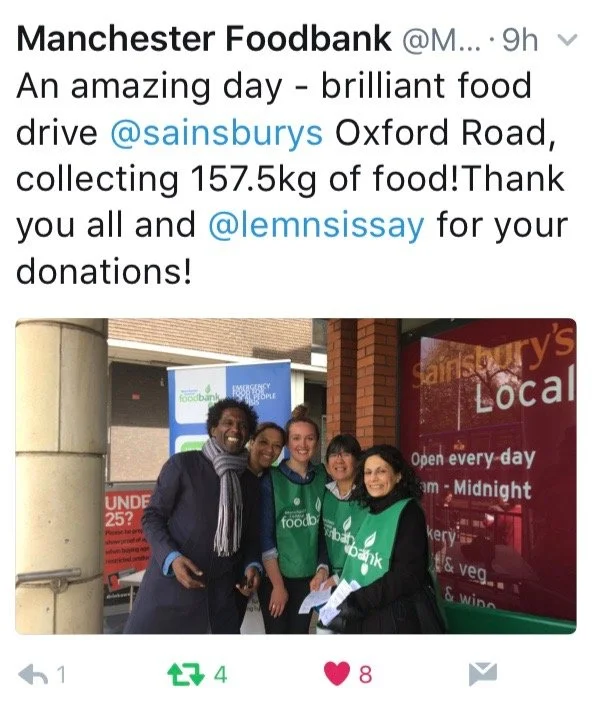View the 9h timestamp details
Image resolution: width=593 pixels, height=709 pixels.
click(520, 40)
